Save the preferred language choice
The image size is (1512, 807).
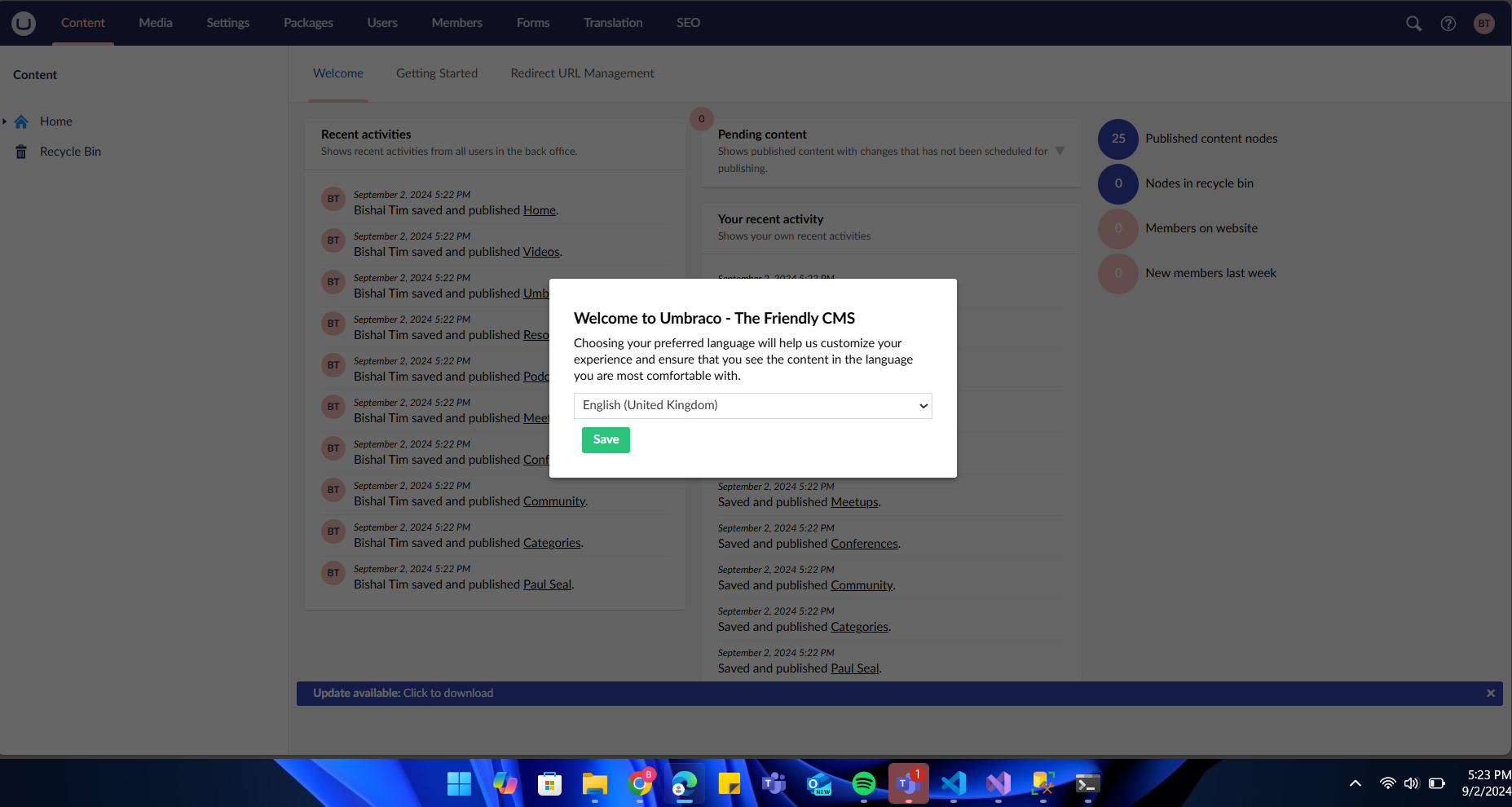606,440
